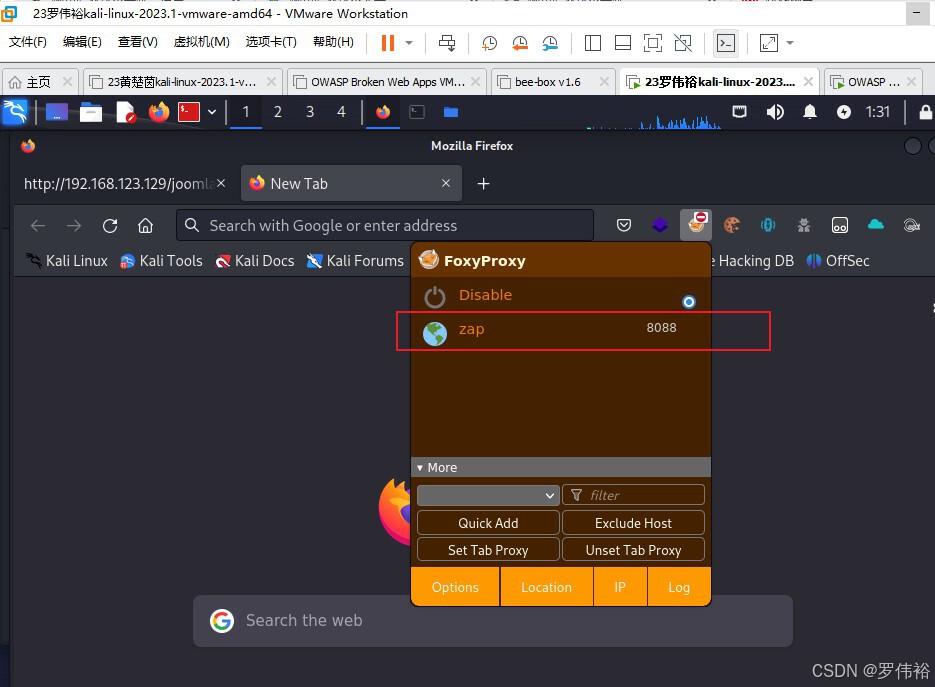Click the Kali panel clock 1:31
935x687 pixels.
pyautogui.click(x=877, y=112)
